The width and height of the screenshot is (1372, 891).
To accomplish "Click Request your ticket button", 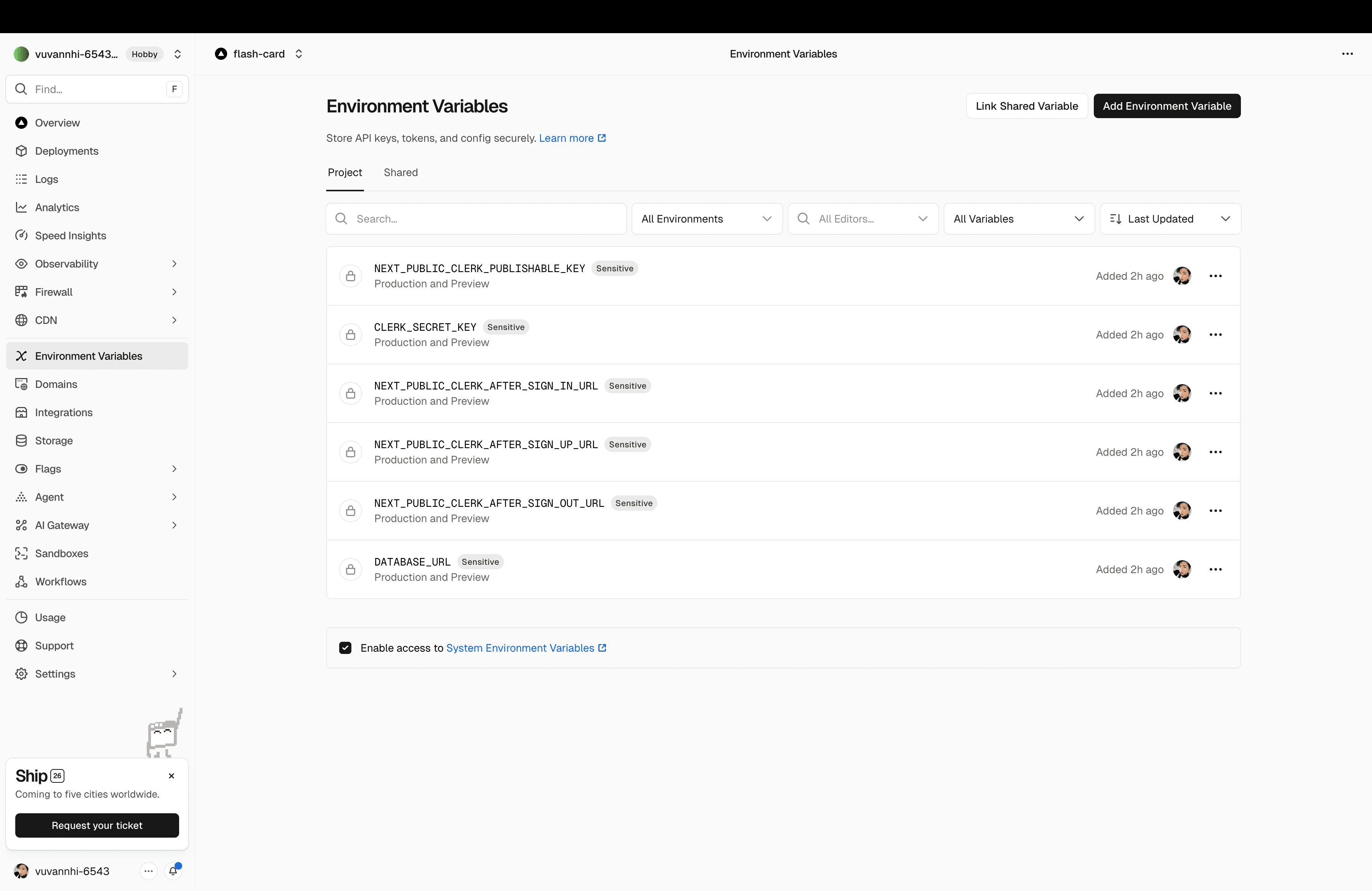I will click(97, 826).
